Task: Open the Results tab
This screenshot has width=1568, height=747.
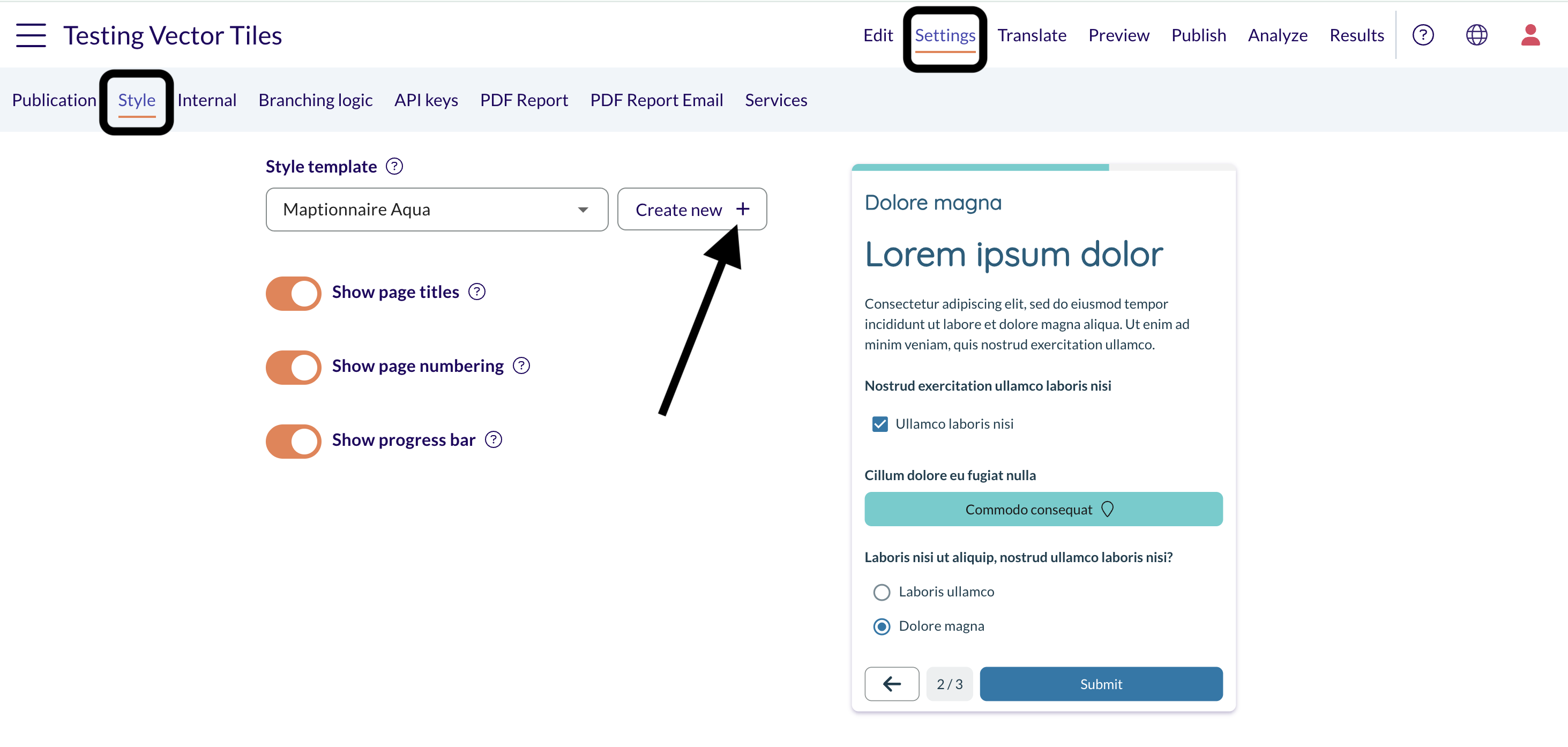Action: tap(1357, 35)
